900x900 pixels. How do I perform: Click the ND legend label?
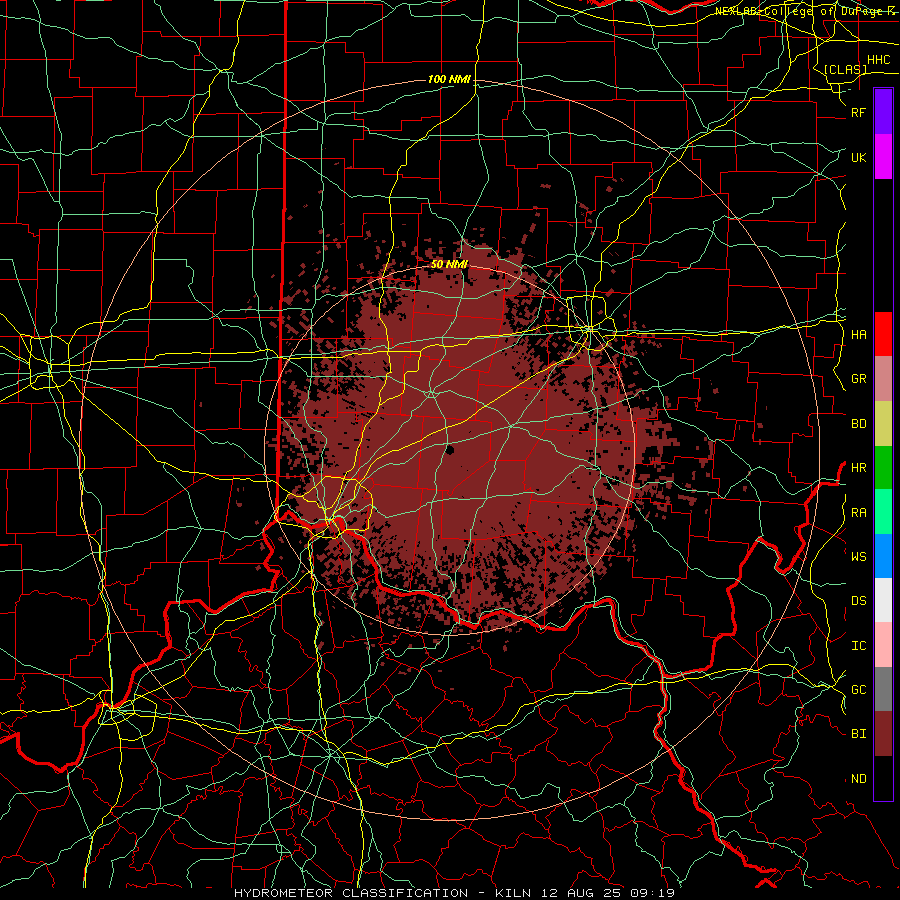858,779
